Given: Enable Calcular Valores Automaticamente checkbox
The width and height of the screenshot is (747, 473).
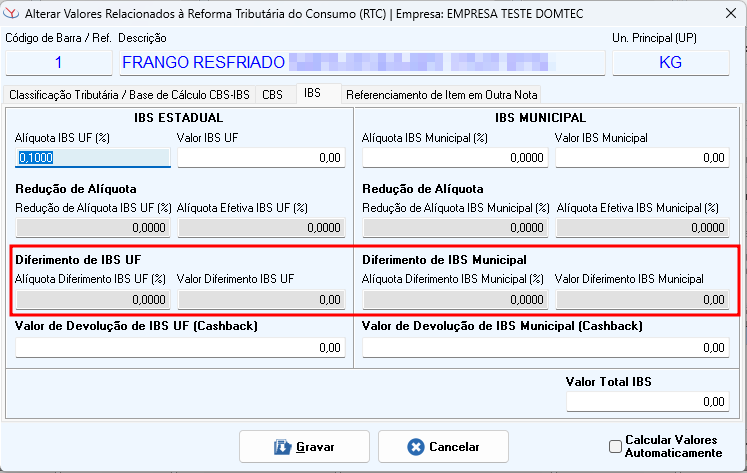Looking at the screenshot, I should click(x=615, y=447).
